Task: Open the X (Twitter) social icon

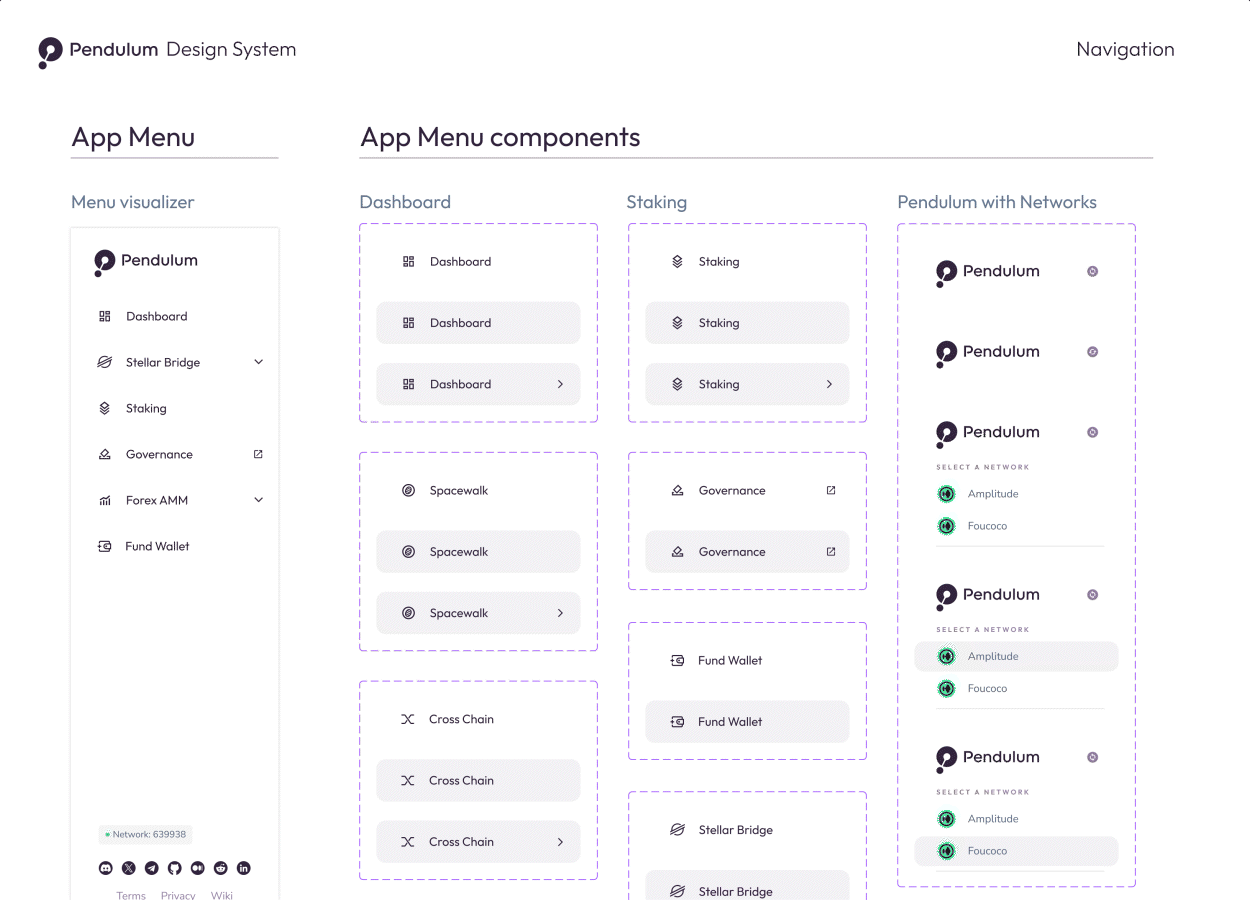Action: [x=129, y=868]
